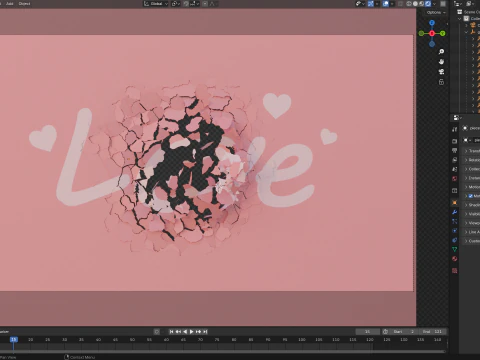Screen dimensions: 480x360
Task: Toggle the snapping magnet
Action: click(186, 4)
